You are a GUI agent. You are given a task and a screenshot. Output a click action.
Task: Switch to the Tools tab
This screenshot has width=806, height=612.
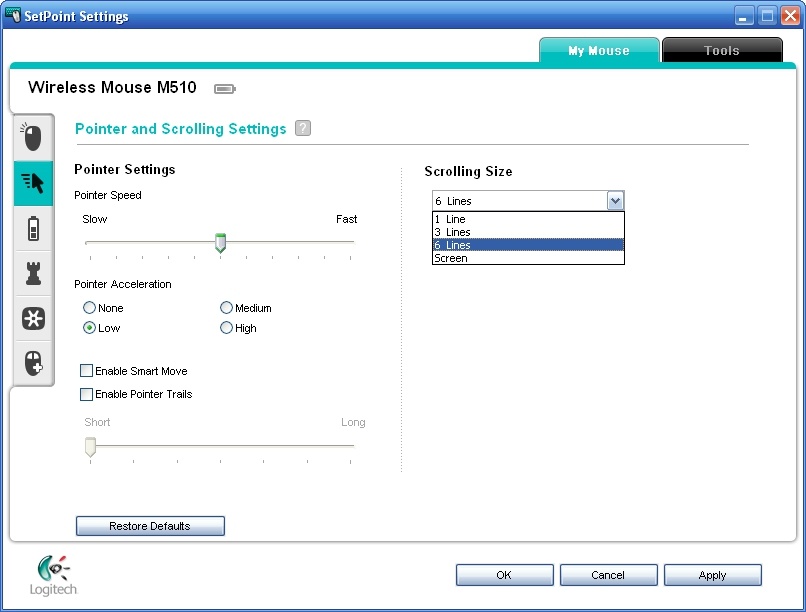pyautogui.click(x=722, y=50)
